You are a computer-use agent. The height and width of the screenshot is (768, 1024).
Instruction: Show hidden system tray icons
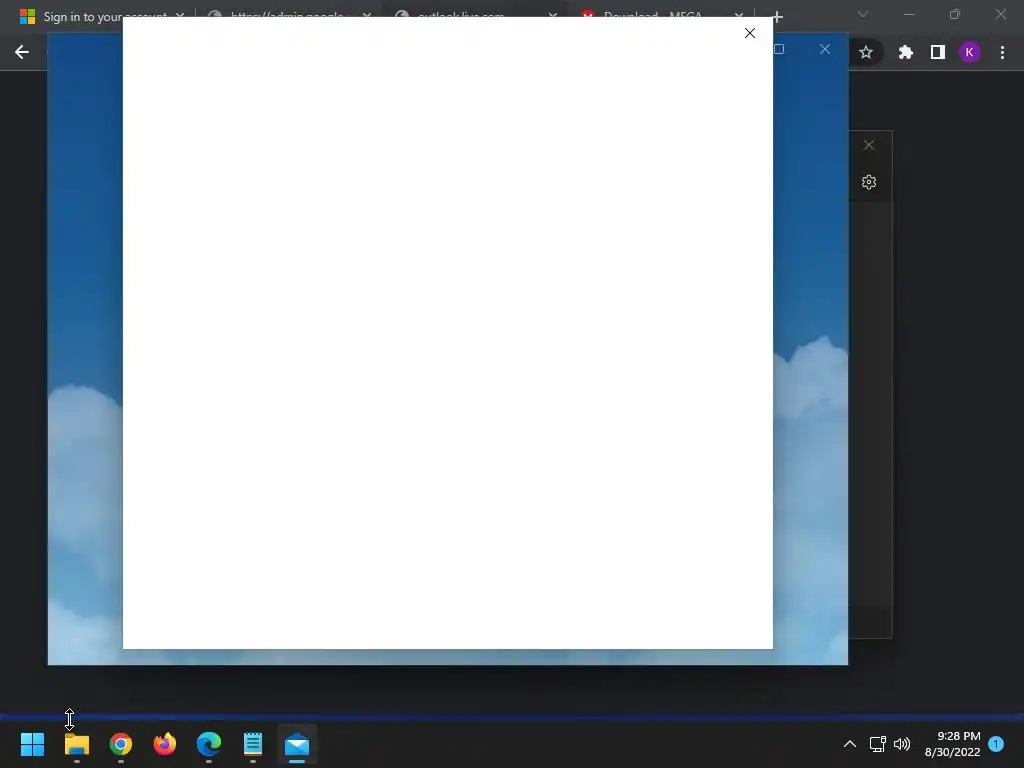850,744
